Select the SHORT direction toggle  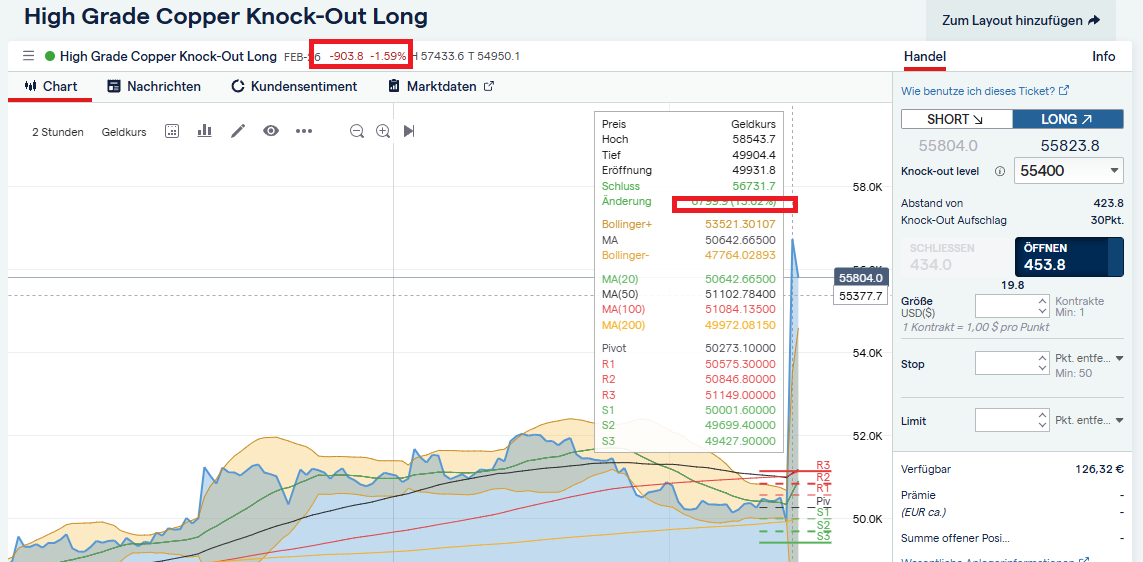[957, 120]
